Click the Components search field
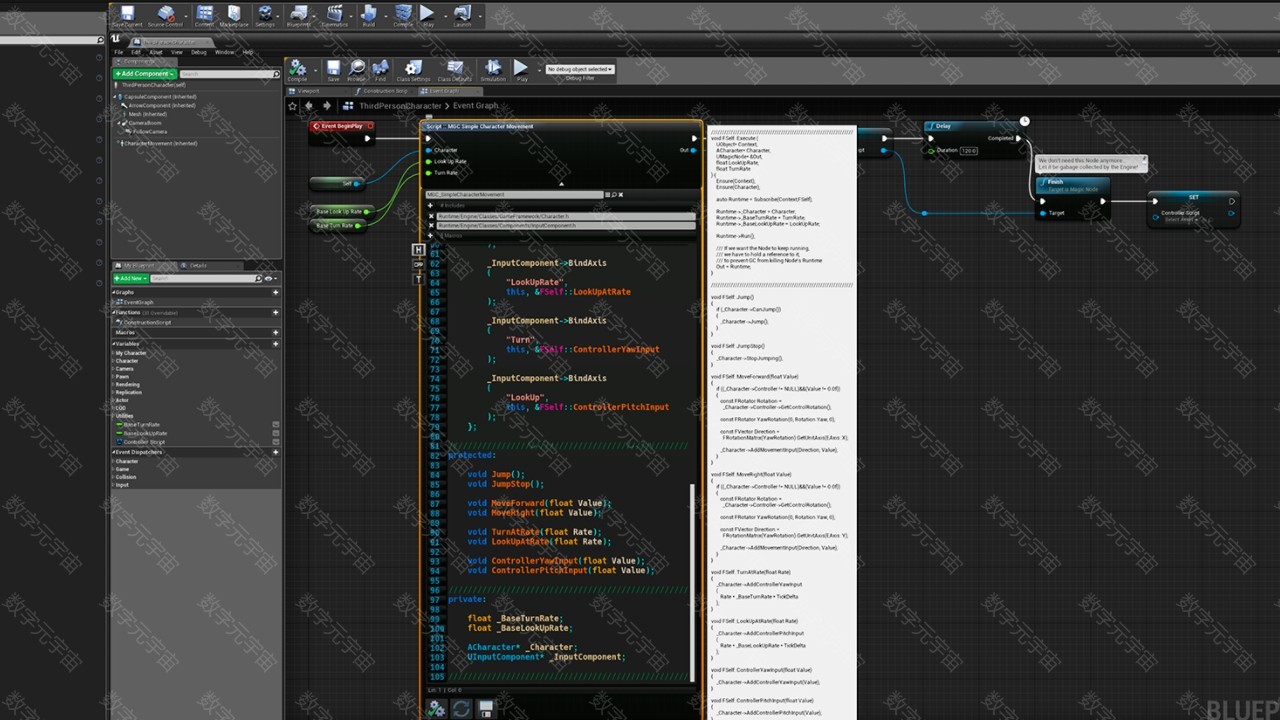Screen dimensions: 1280x720 tap(229, 74)
